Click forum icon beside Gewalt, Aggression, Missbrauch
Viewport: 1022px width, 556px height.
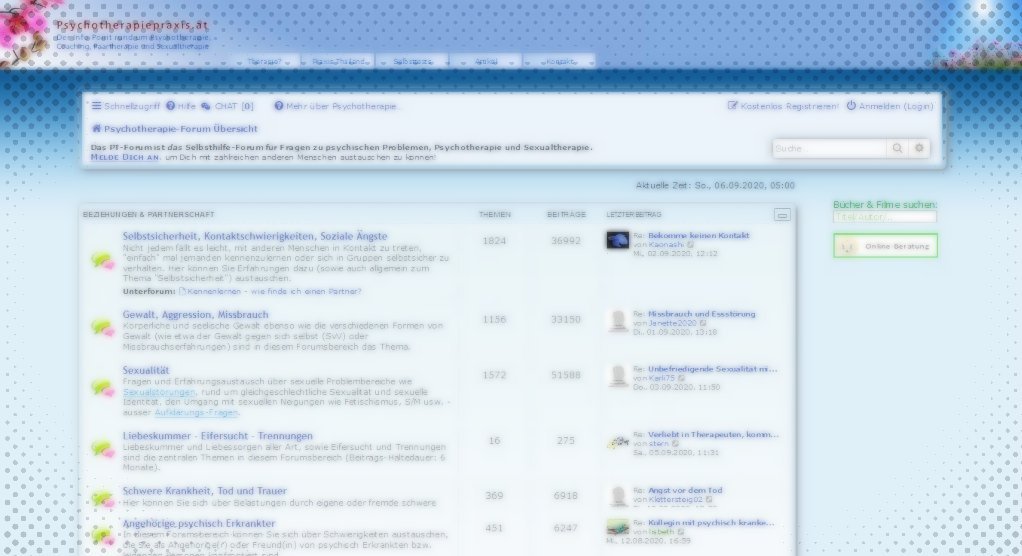102,326
